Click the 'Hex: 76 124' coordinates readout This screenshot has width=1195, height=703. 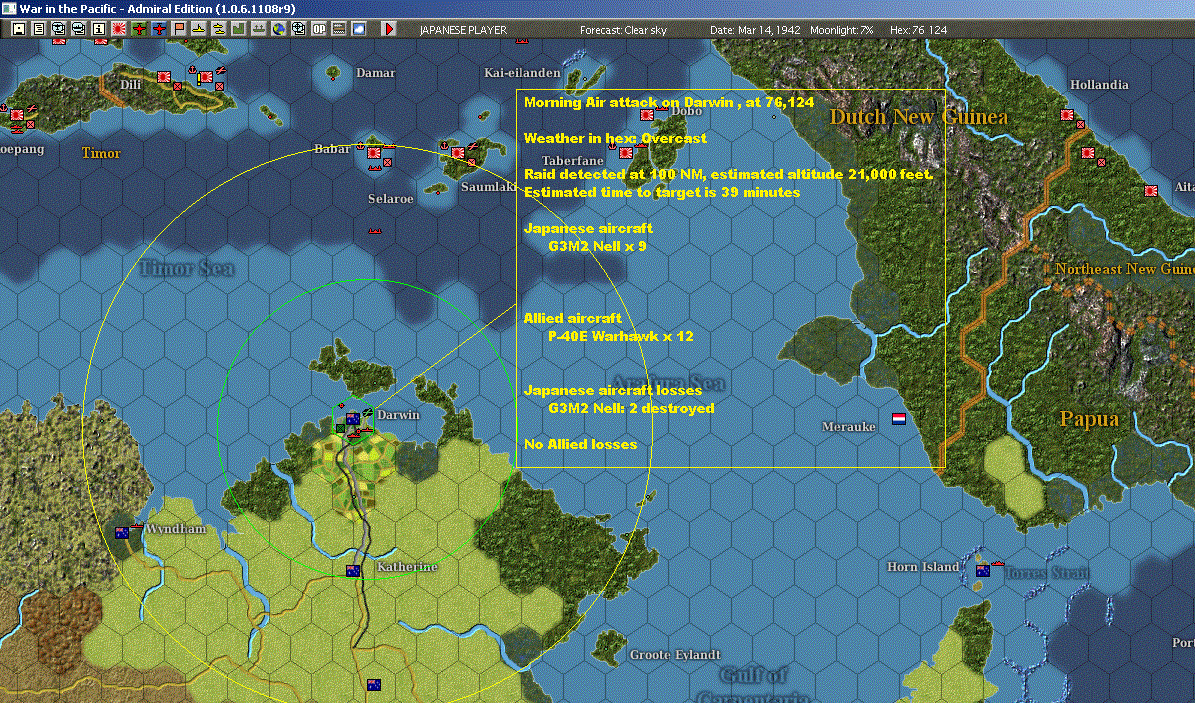tap(918, 30)
